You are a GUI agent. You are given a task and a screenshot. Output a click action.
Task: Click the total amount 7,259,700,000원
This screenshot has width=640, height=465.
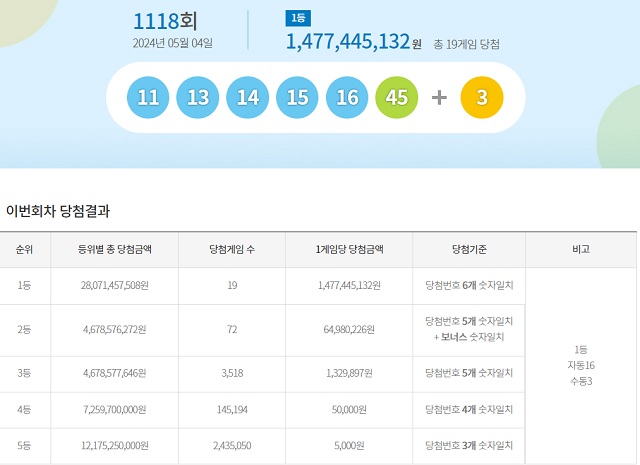pyautogui.click(x=115, y=409)
